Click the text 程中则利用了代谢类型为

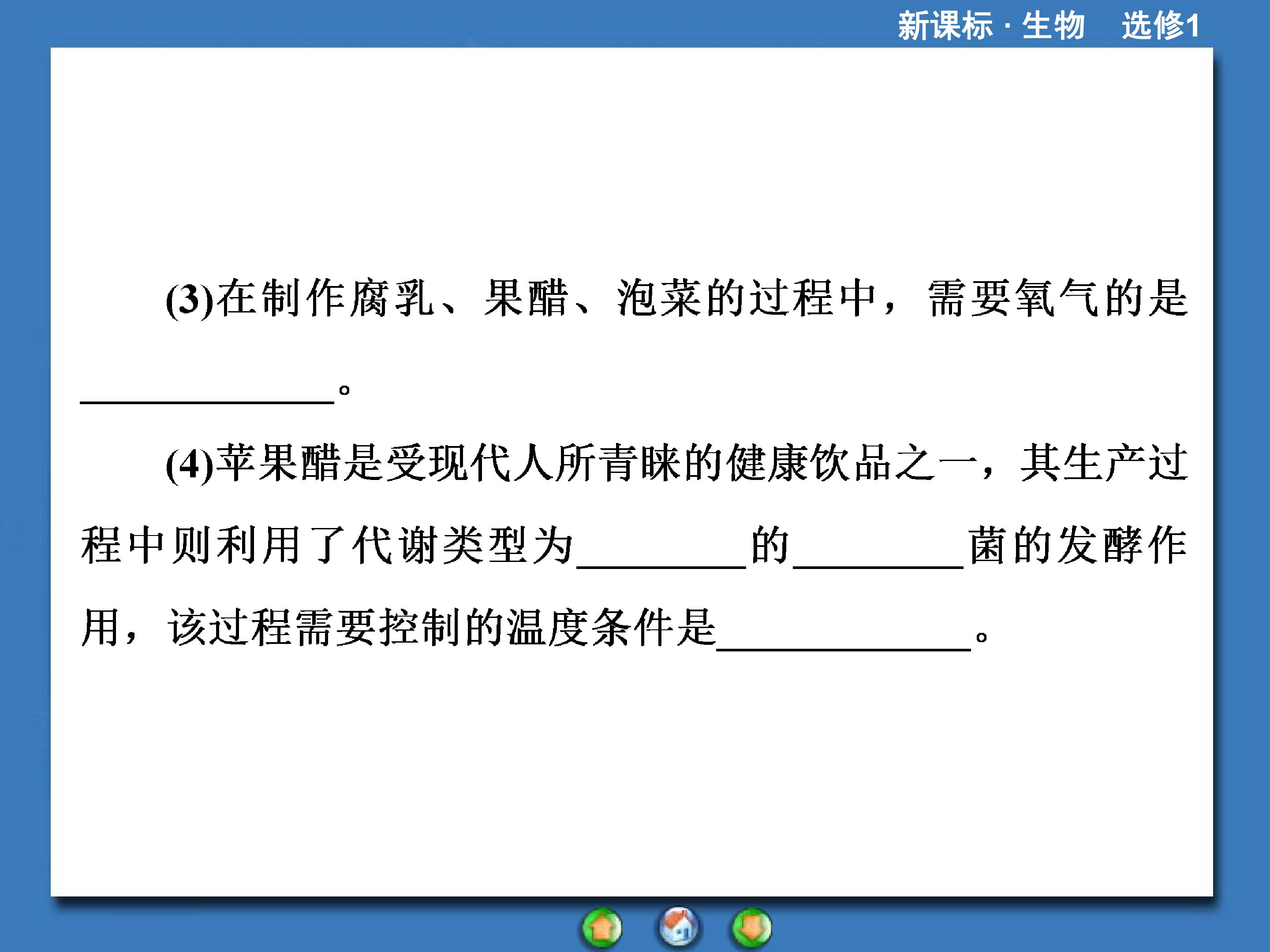(x=327, y=545)
